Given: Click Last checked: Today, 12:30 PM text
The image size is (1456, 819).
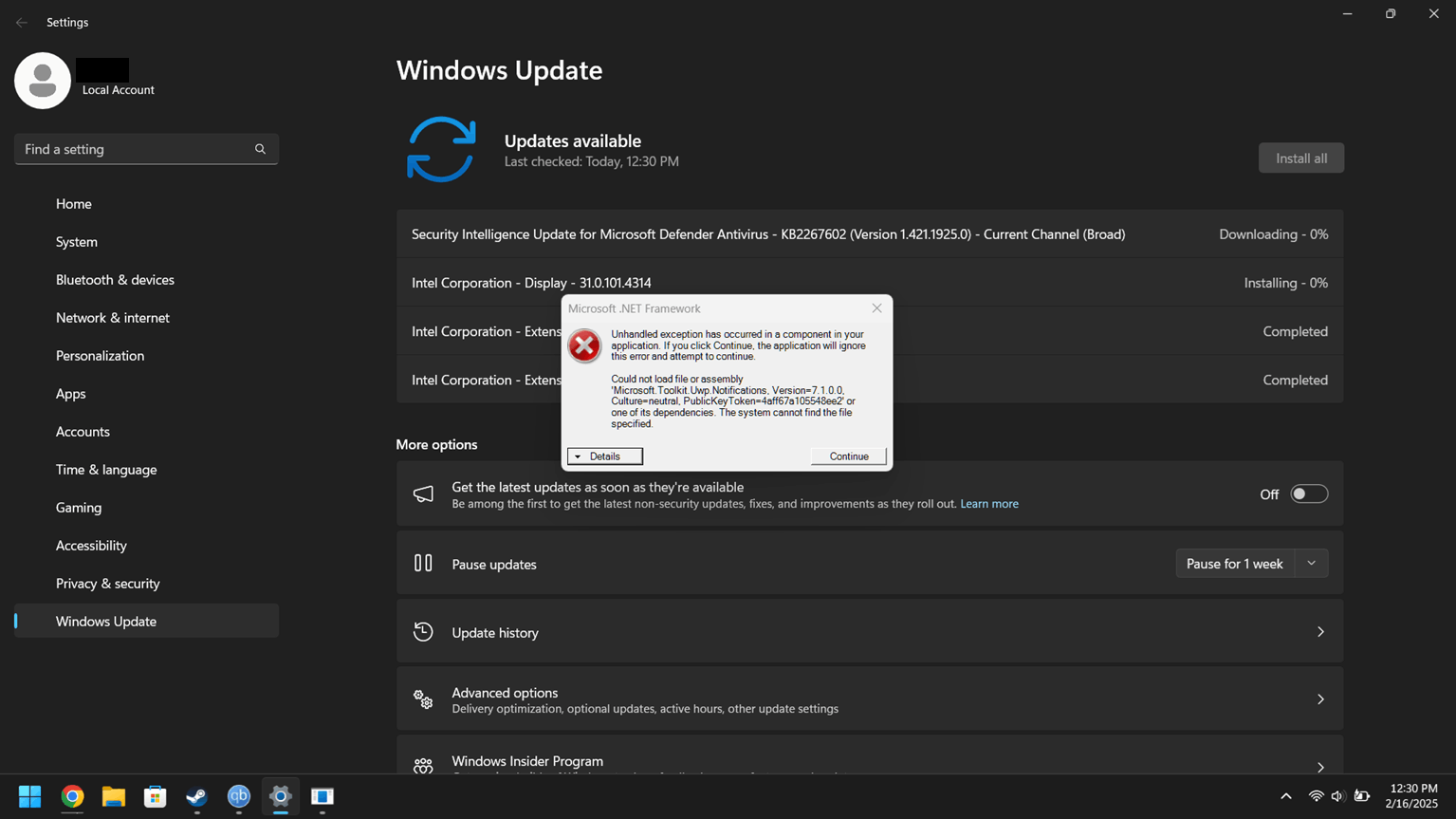Looking at the screenshot, I should pos(591,161).
